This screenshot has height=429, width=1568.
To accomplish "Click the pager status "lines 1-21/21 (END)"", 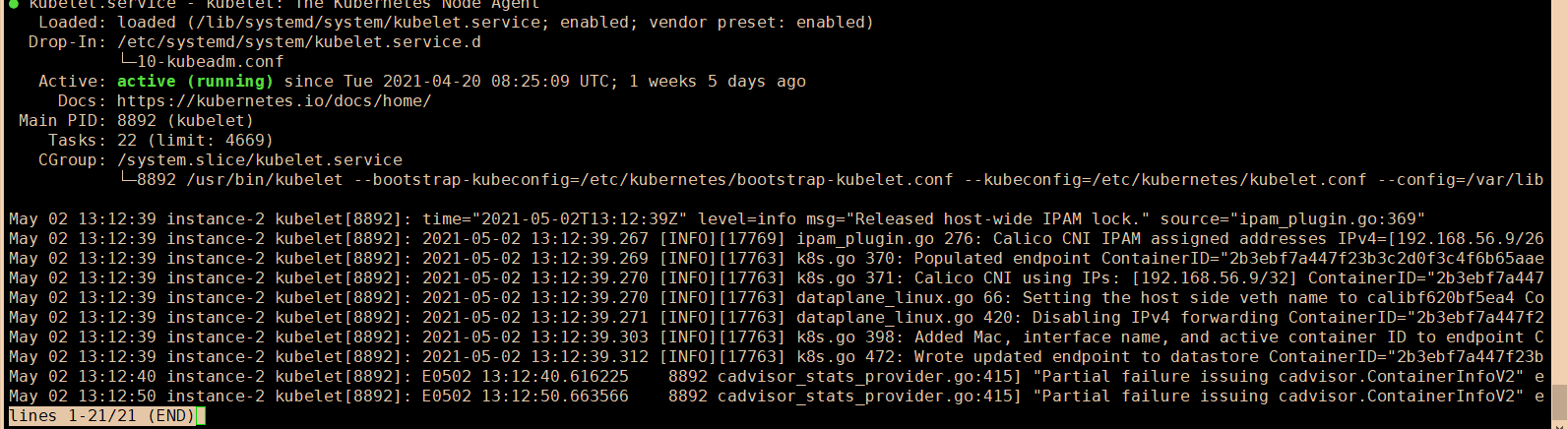I will [x=102, y=416].
